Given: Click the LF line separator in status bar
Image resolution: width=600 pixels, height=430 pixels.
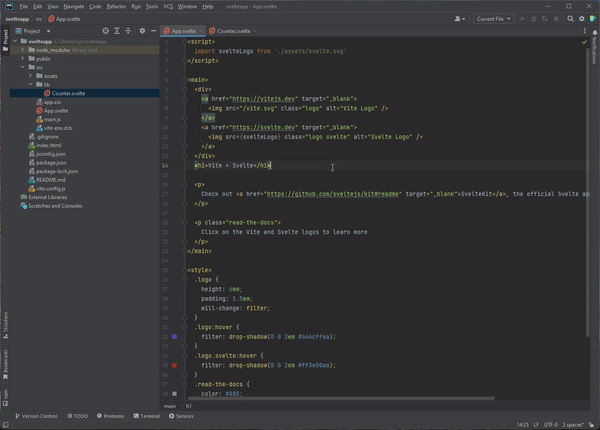Looking at the screenshot, I should click(x=536, y=425).
